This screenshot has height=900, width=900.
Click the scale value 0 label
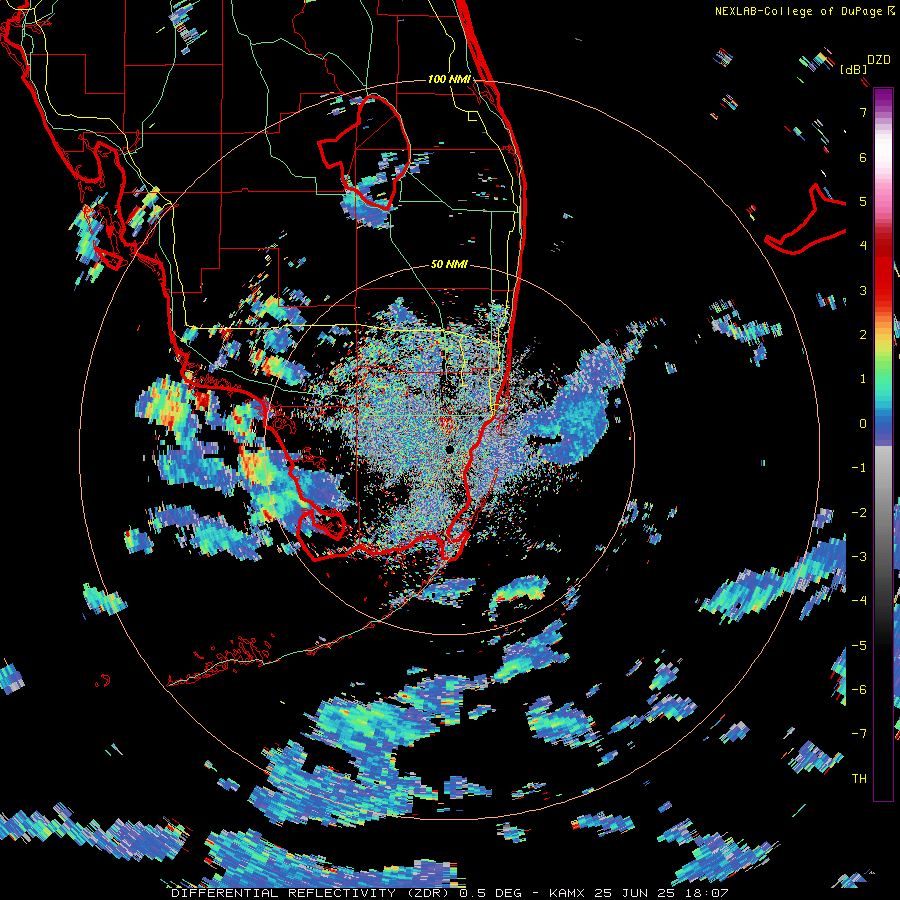(863, 424)
